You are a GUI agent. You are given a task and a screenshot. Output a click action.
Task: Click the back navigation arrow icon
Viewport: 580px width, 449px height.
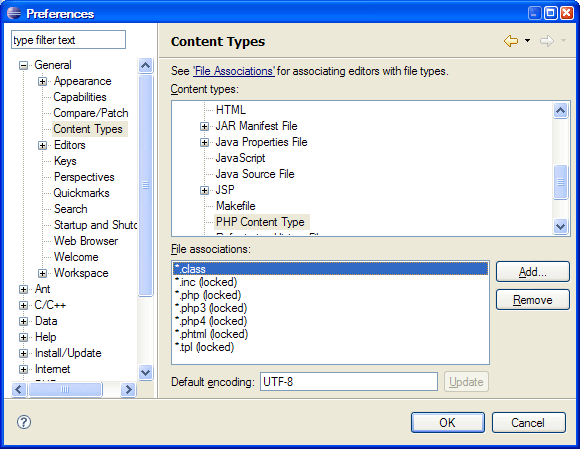(511, 41)
